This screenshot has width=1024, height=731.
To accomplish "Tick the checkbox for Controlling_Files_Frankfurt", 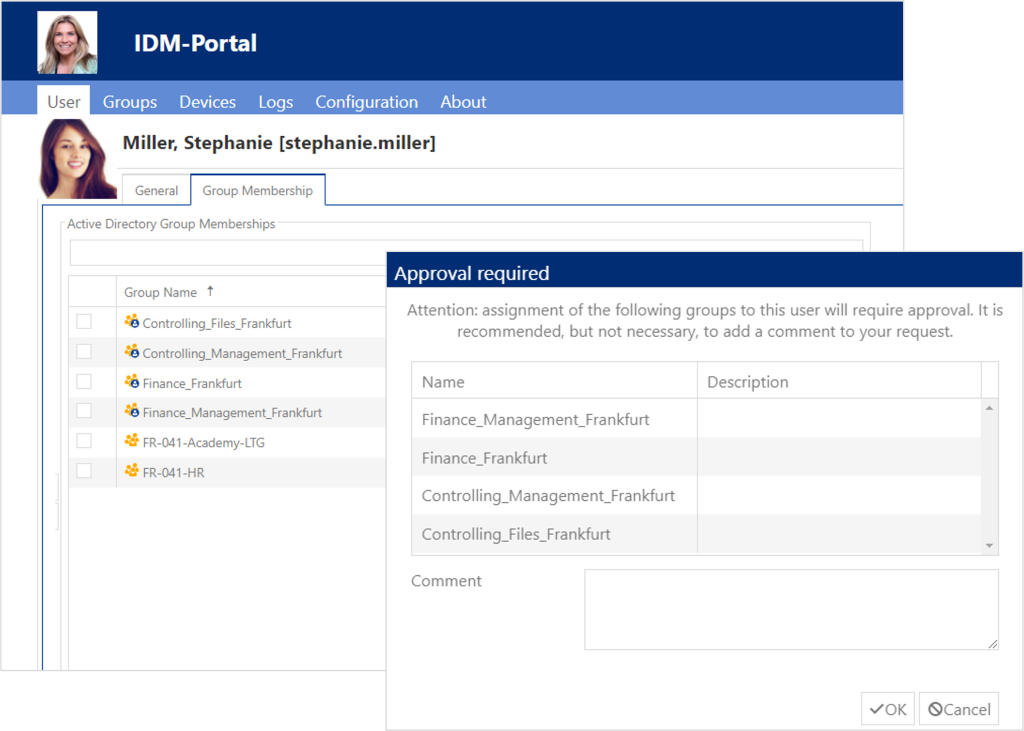I will click(x=84, y=321).
